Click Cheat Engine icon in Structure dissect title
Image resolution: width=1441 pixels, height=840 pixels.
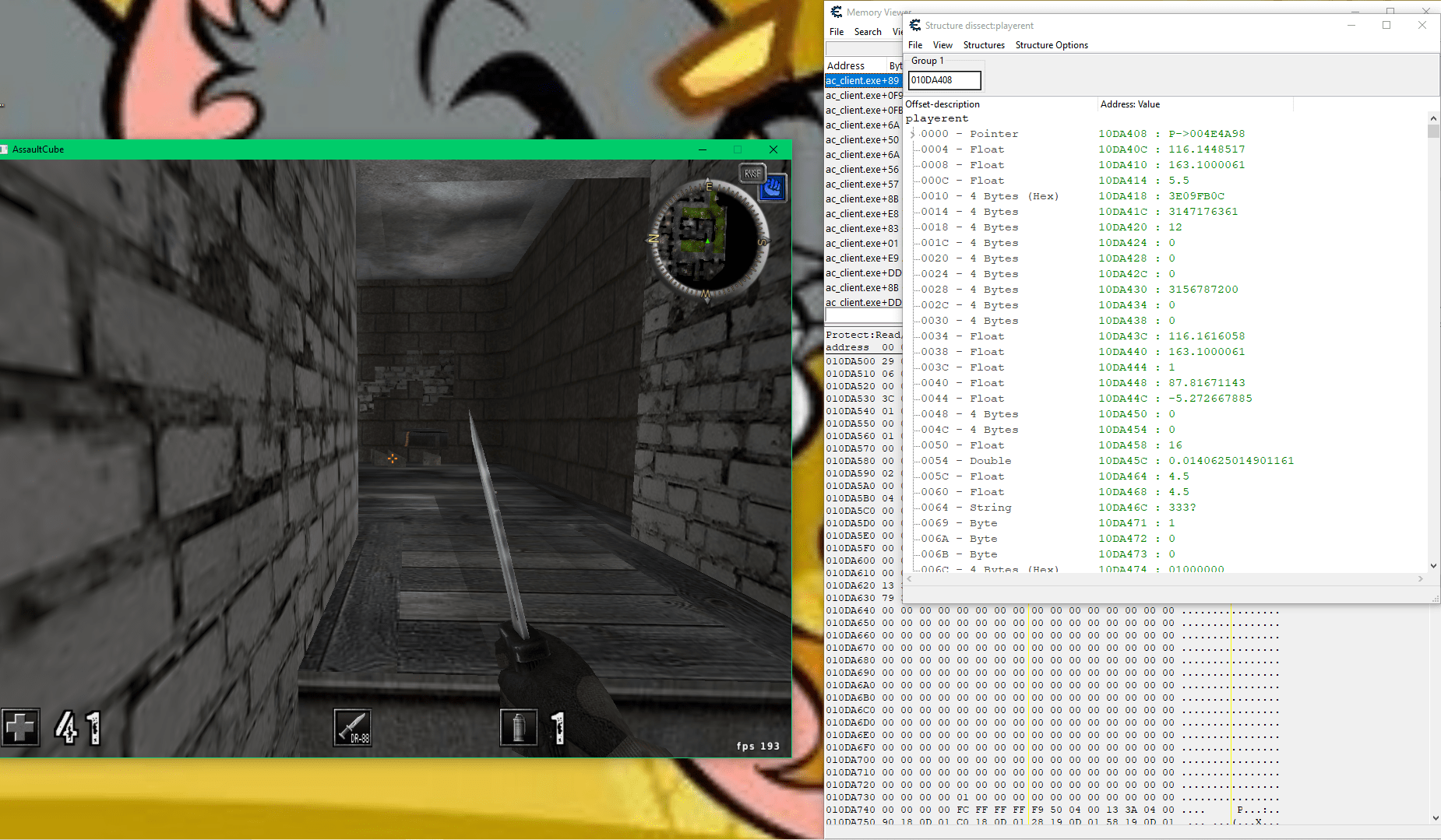pyautogui.click(x=915, y=26)
